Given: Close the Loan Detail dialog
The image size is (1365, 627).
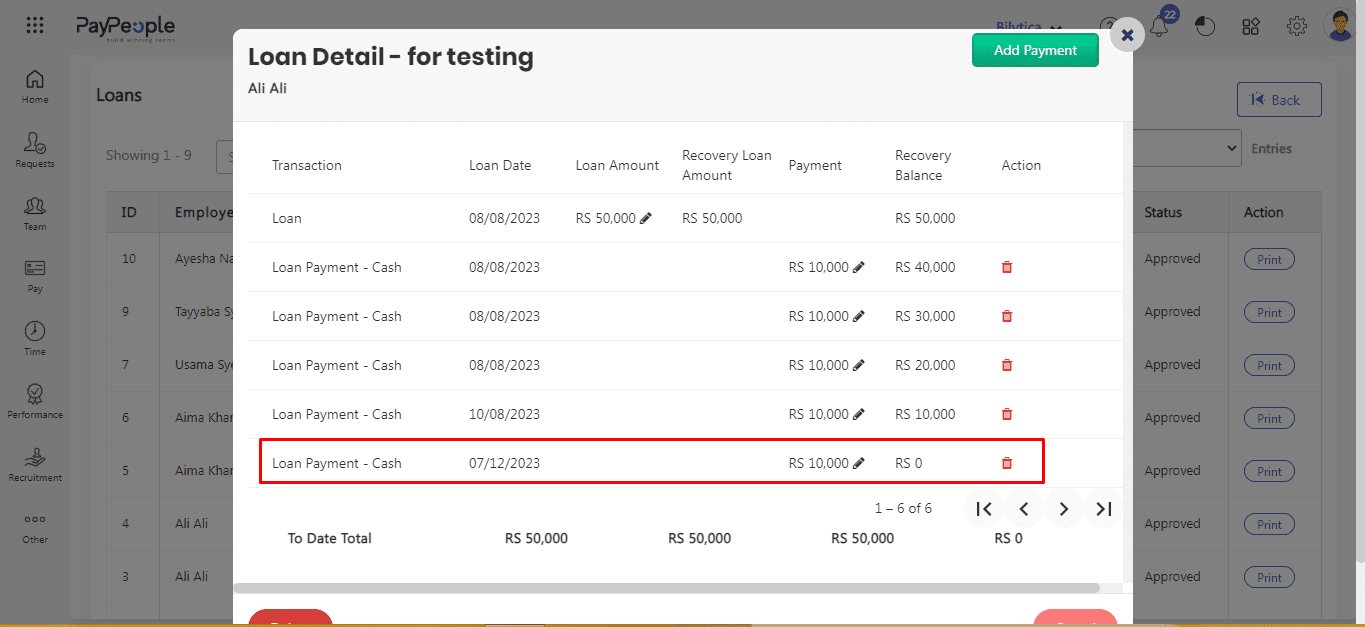Looking at the screenshot, I should 1127,35.
